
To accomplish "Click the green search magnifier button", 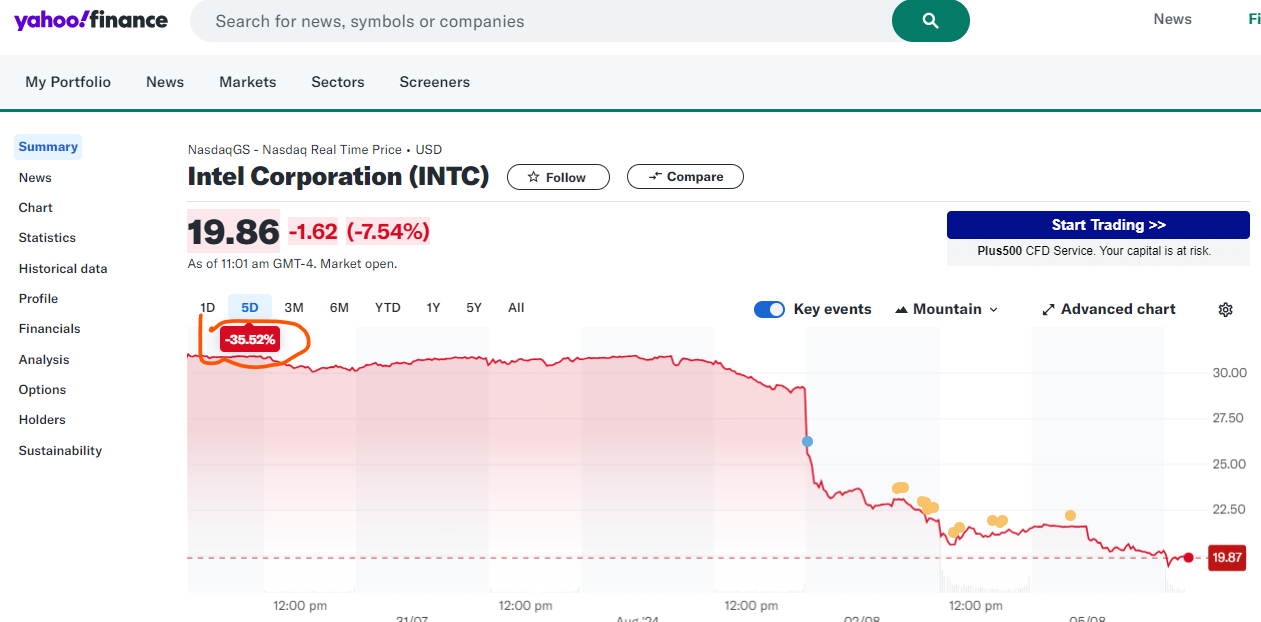I will [x=930, y=21].
